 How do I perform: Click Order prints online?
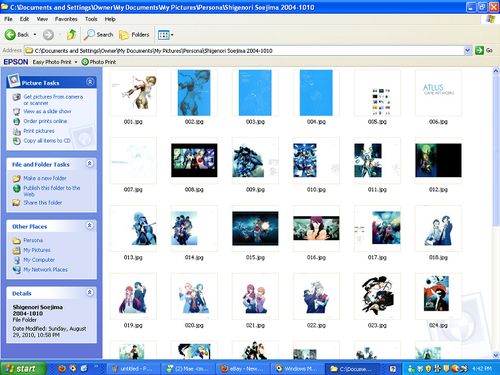45,121
